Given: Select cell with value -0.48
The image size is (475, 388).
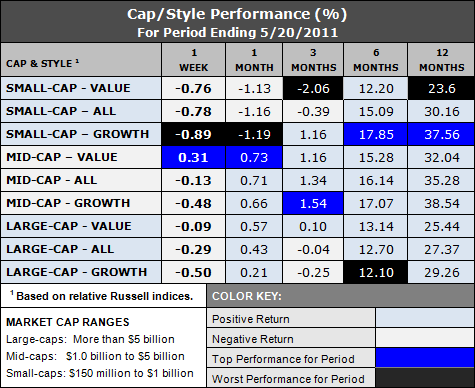Looking at the screenshot, I should (194, 203).
